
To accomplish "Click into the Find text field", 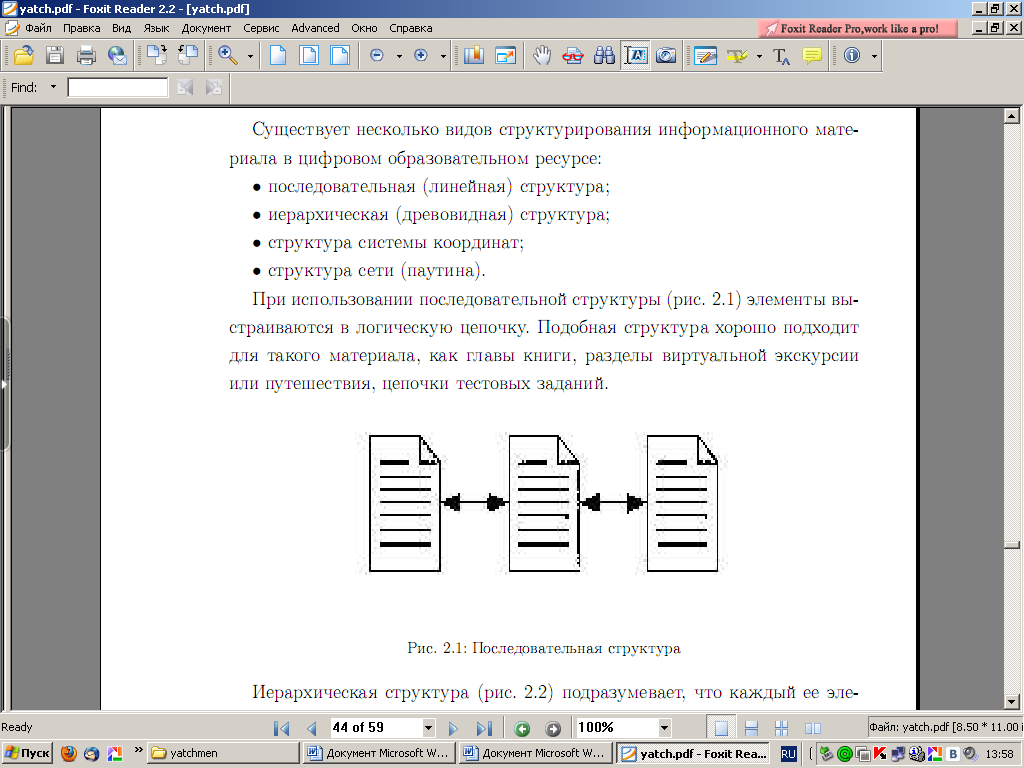I will [118, 87].
